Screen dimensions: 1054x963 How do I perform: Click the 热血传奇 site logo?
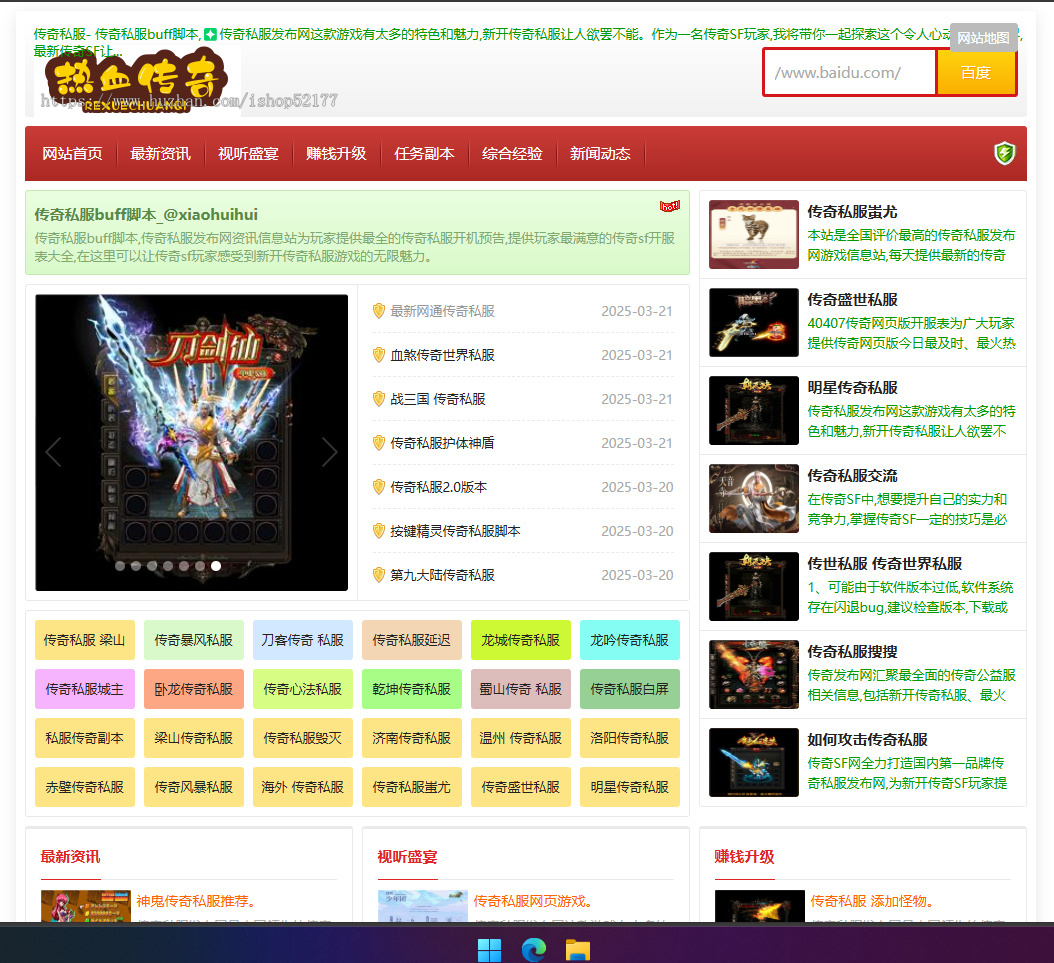click(x=136, y=81)
